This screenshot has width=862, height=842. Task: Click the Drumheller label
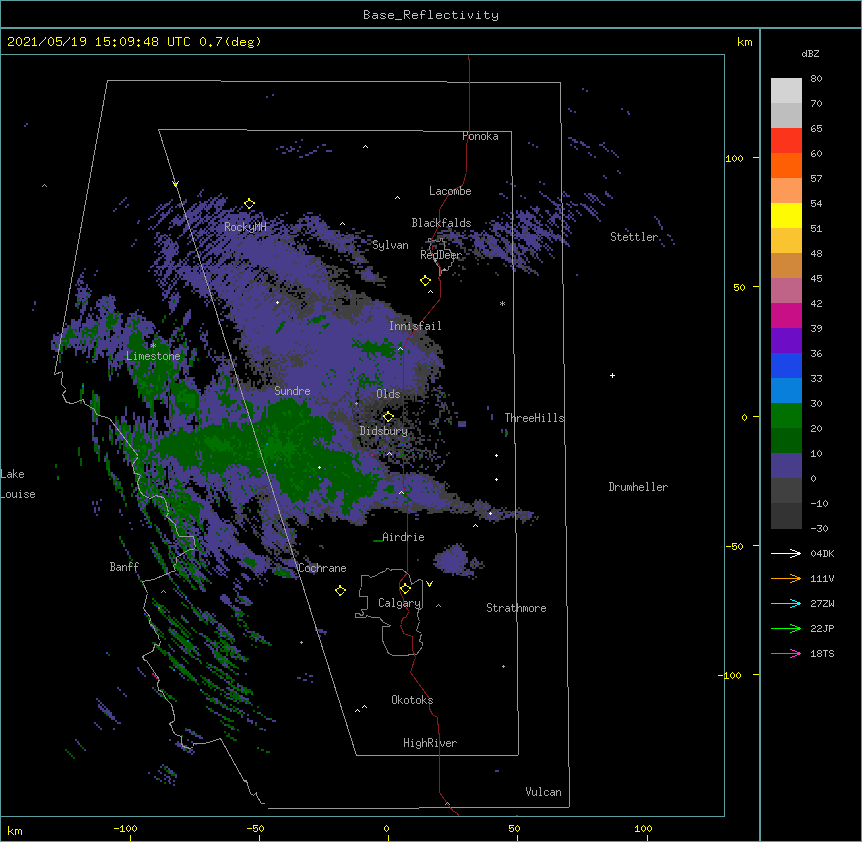[638, 487]
